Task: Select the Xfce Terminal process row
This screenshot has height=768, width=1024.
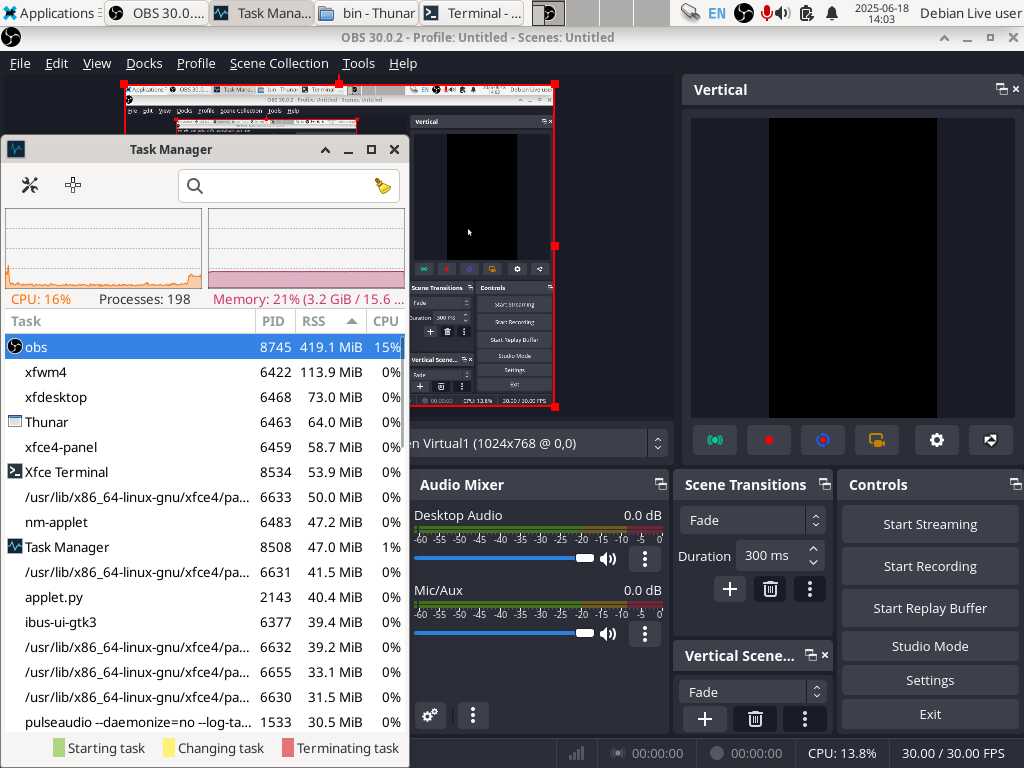Action: coord(204,472)
